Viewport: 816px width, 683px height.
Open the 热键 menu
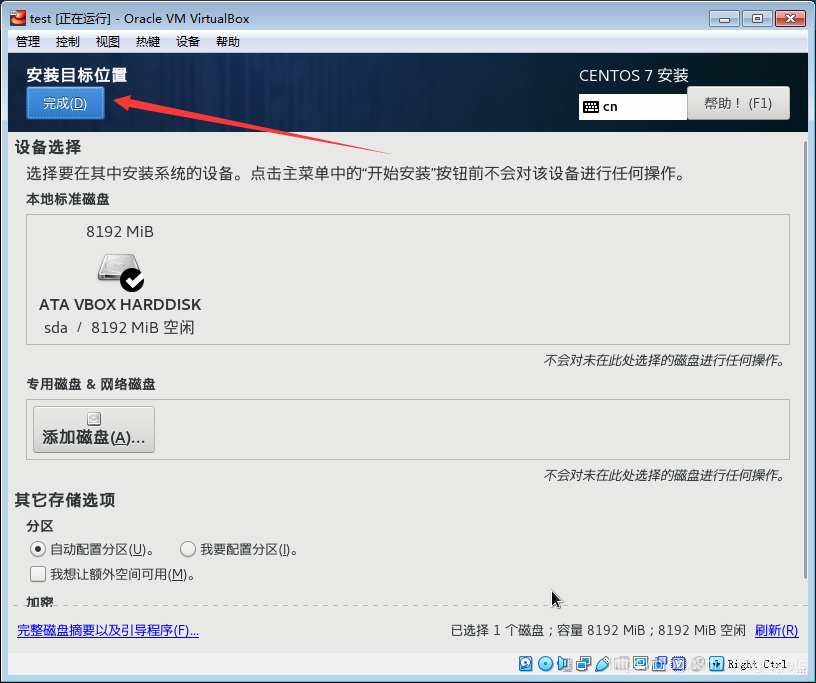pos(148,42)
